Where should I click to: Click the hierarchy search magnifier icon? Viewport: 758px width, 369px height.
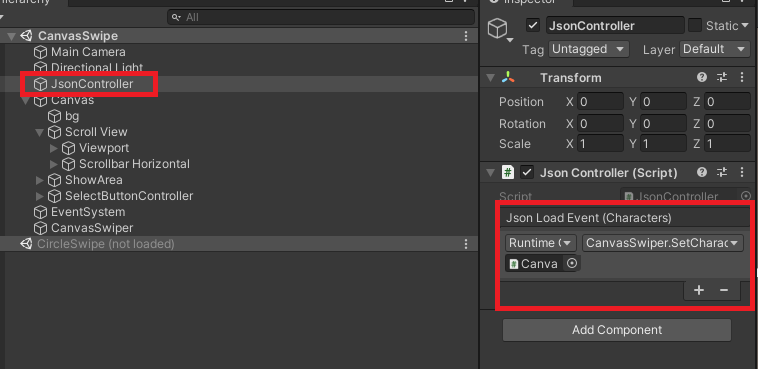click(x=177, y=17)
